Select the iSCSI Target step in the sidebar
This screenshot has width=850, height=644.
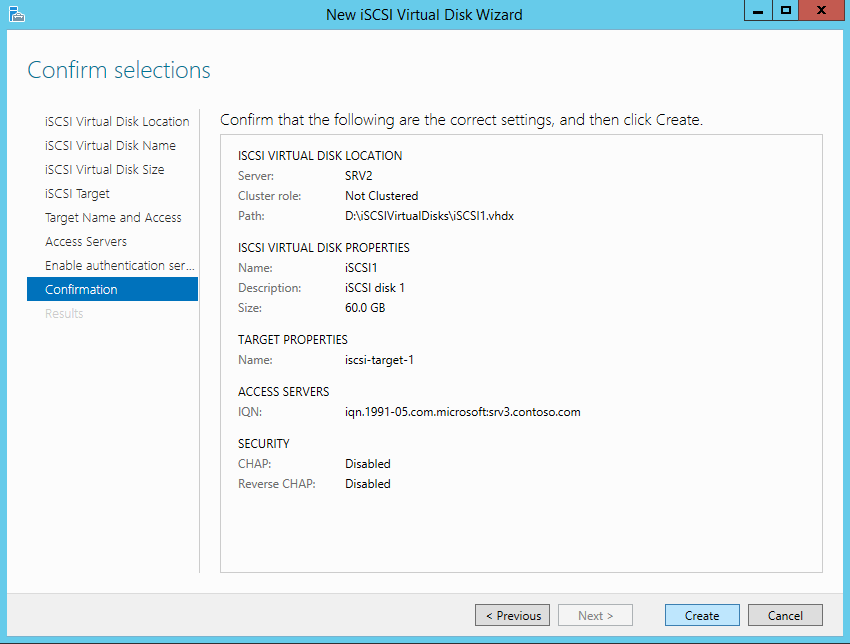point(78,194)
